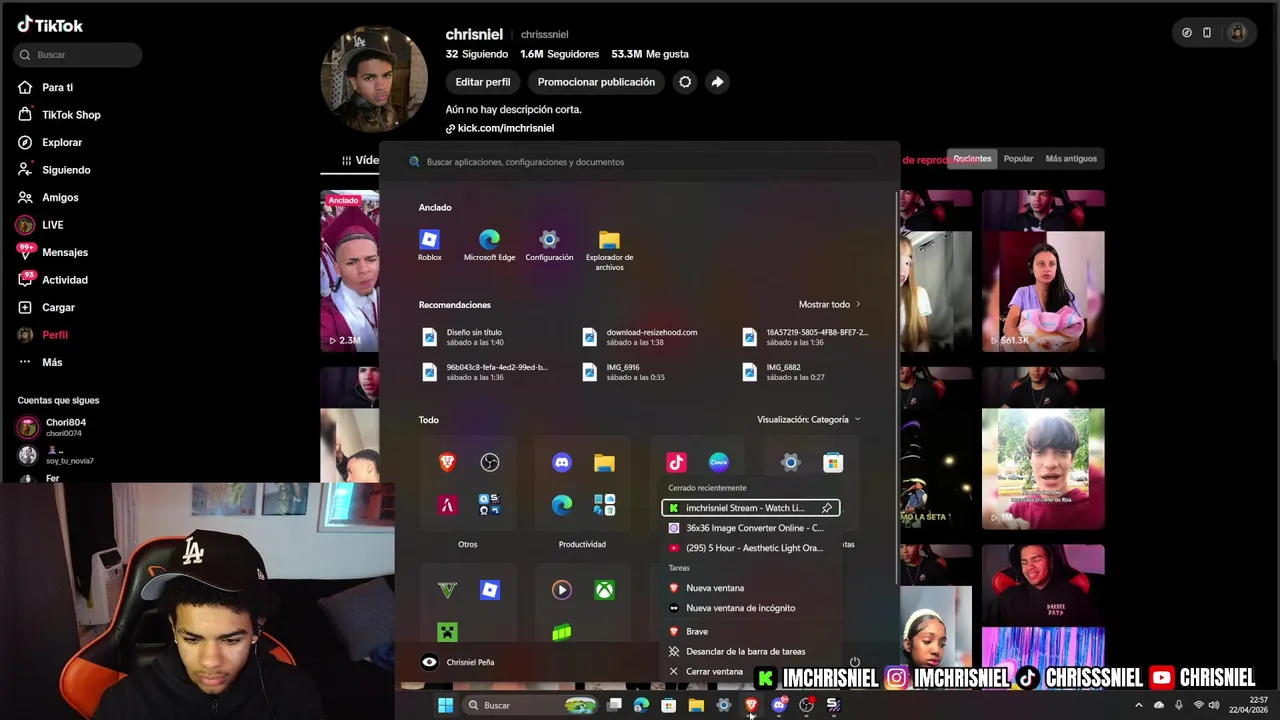Select Desanclar de la barra de tareas

tap(746, 651)
